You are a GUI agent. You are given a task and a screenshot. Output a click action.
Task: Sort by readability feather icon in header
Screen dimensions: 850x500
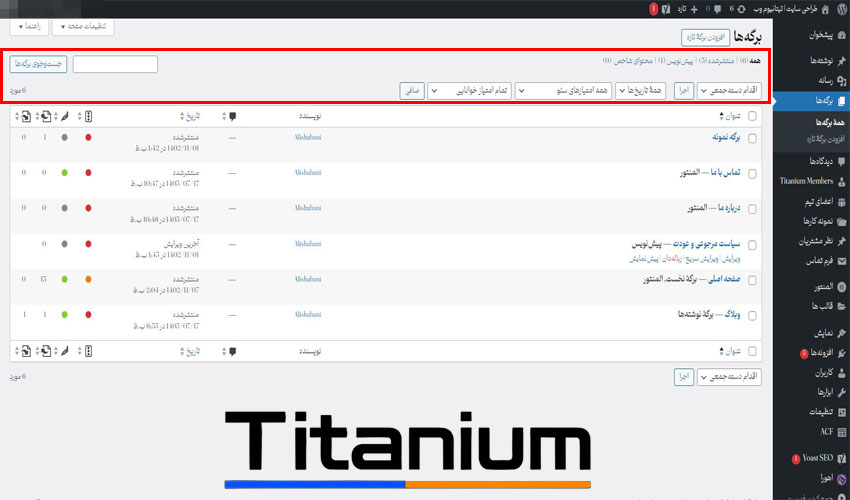pos(65,116)
